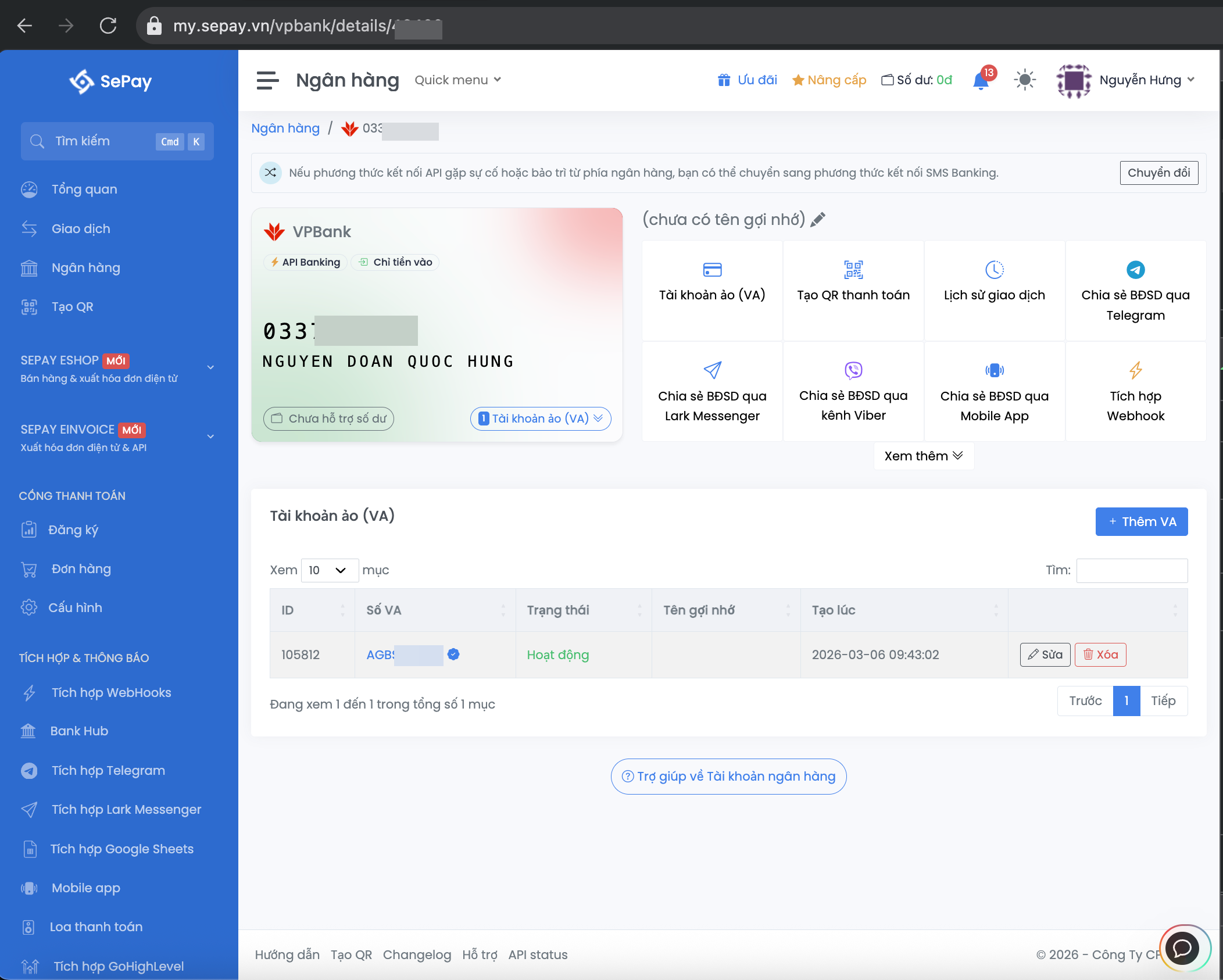Open Tích hợp Webhook tile
The height and width of the screenshot is (980, 1223).
tap(1135, 391)
